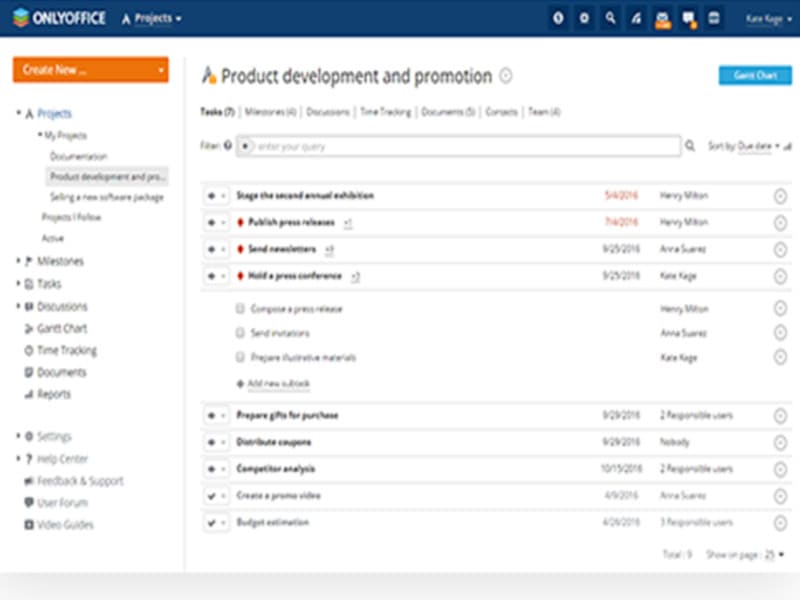Image resolution: width=800 pixels, height=600 pixels.
Task: Open the Mail icon in the top bar
Action: [x=662, y=17]
